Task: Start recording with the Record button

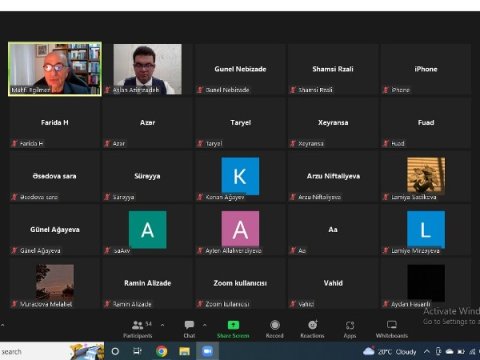Action: [x=275, y=329]
